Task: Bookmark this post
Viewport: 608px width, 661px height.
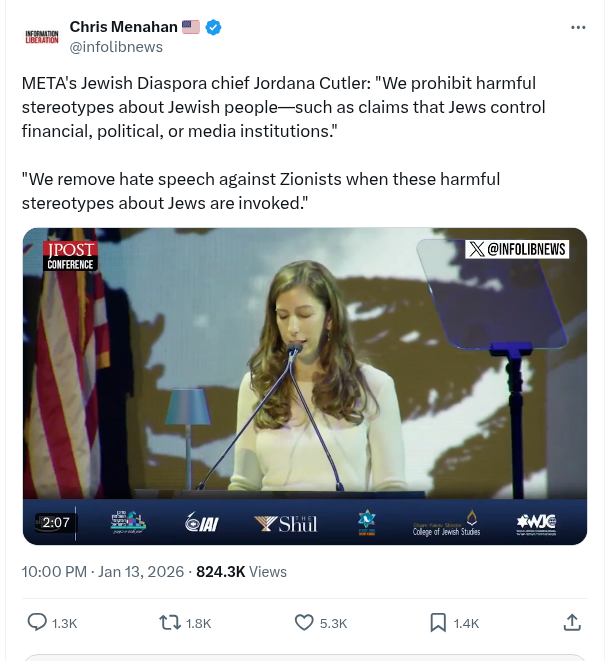Action: point(438,622)
